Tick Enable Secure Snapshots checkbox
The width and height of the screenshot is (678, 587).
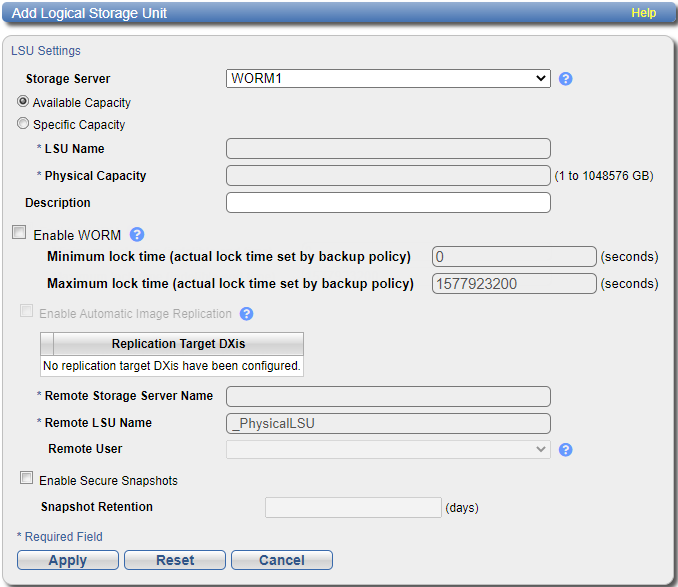pyautogui.click(x=27, y=479)
